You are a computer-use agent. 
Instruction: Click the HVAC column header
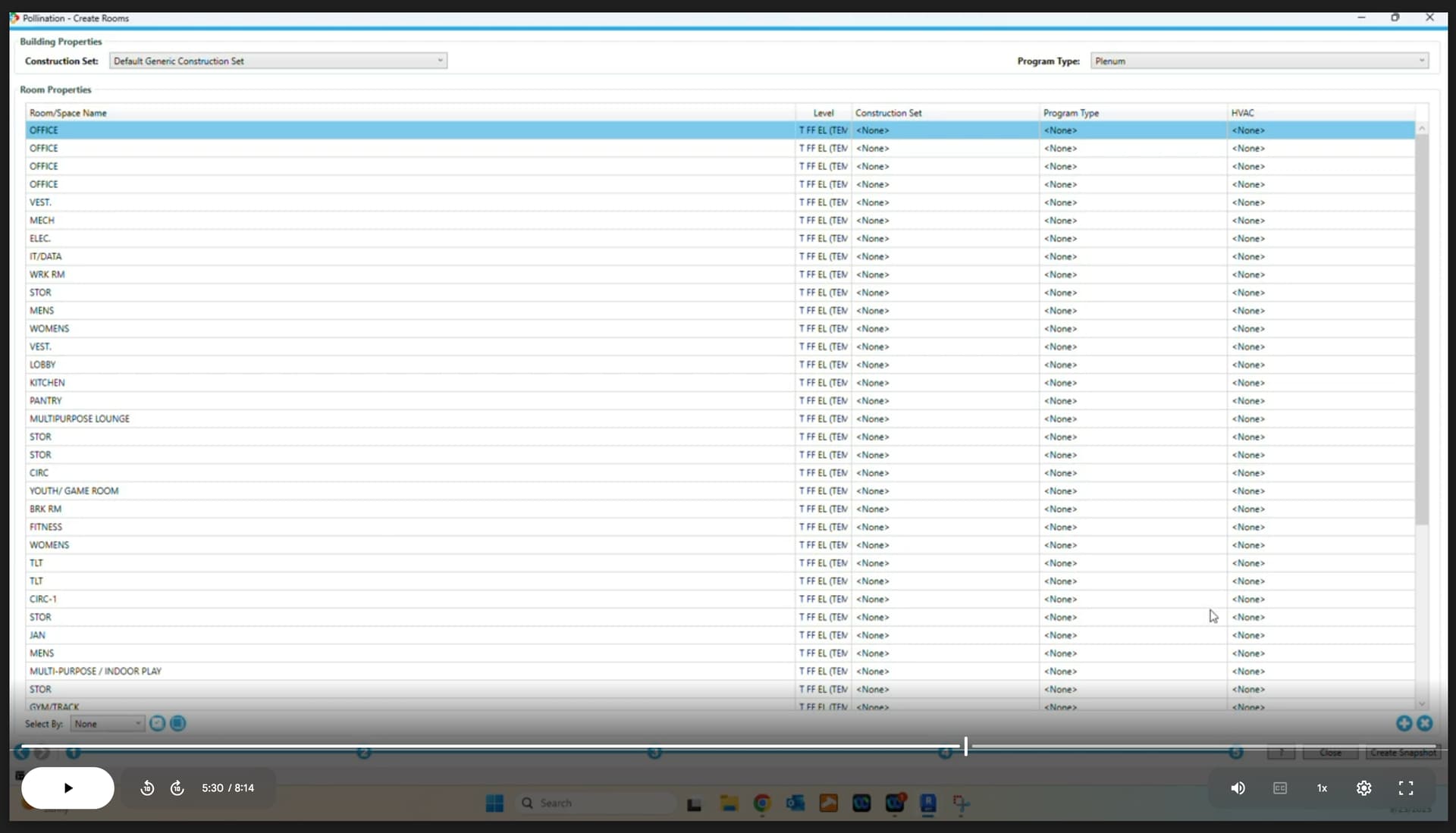click(x=1242, y=113)
